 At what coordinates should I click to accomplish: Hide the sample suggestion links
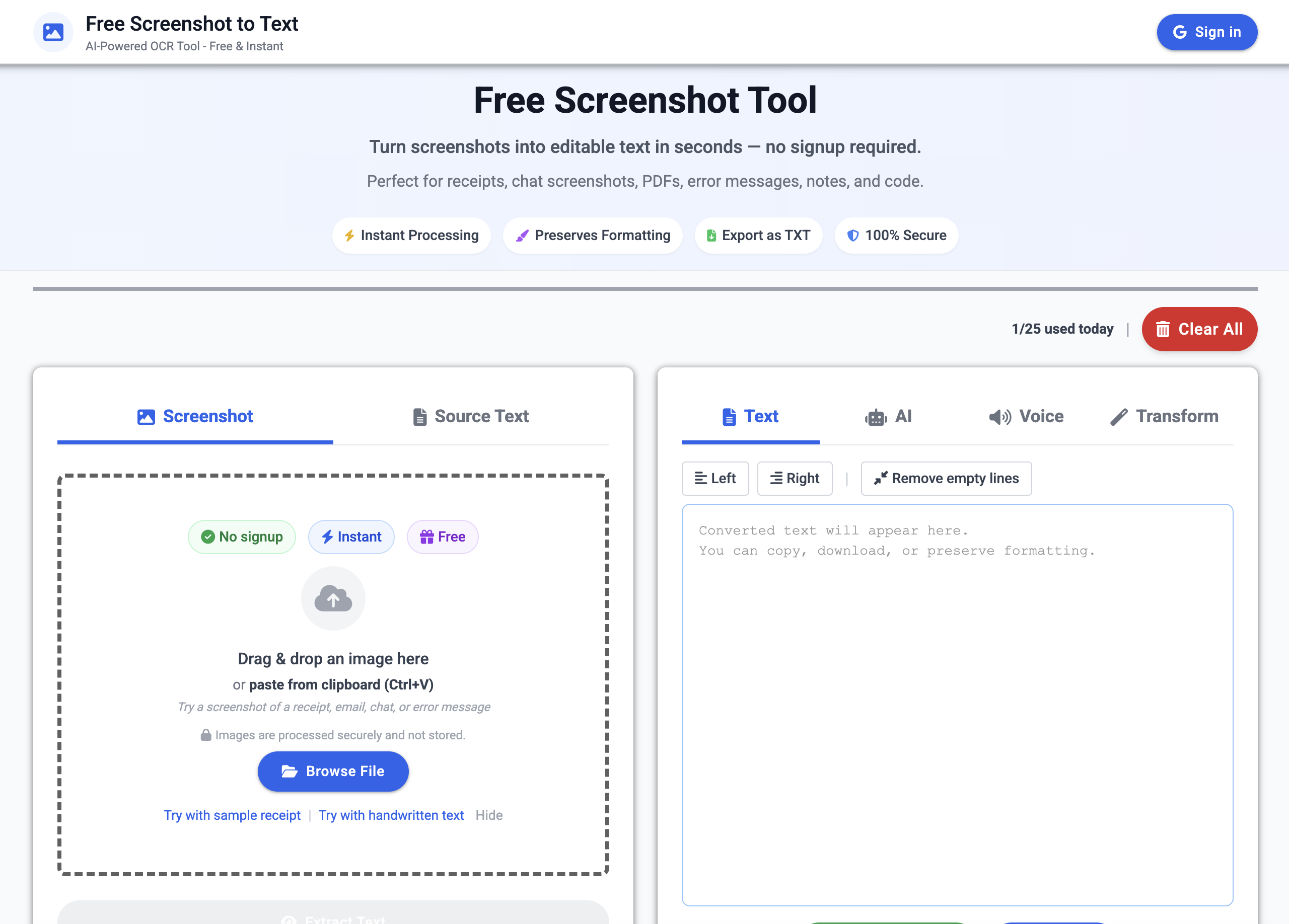pyautogui.click(x=488, y=815)
